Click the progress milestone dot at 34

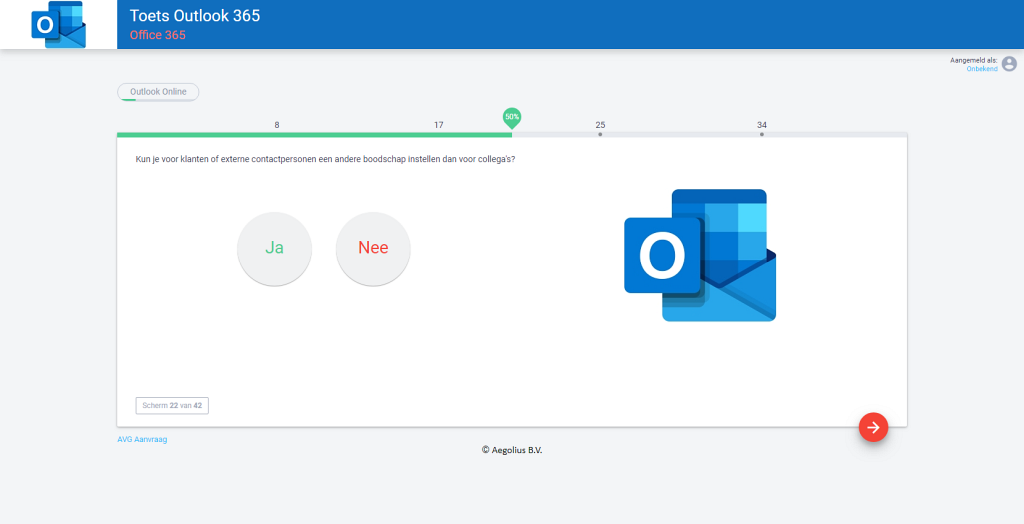pyautogui.click(x=761, y=135)
